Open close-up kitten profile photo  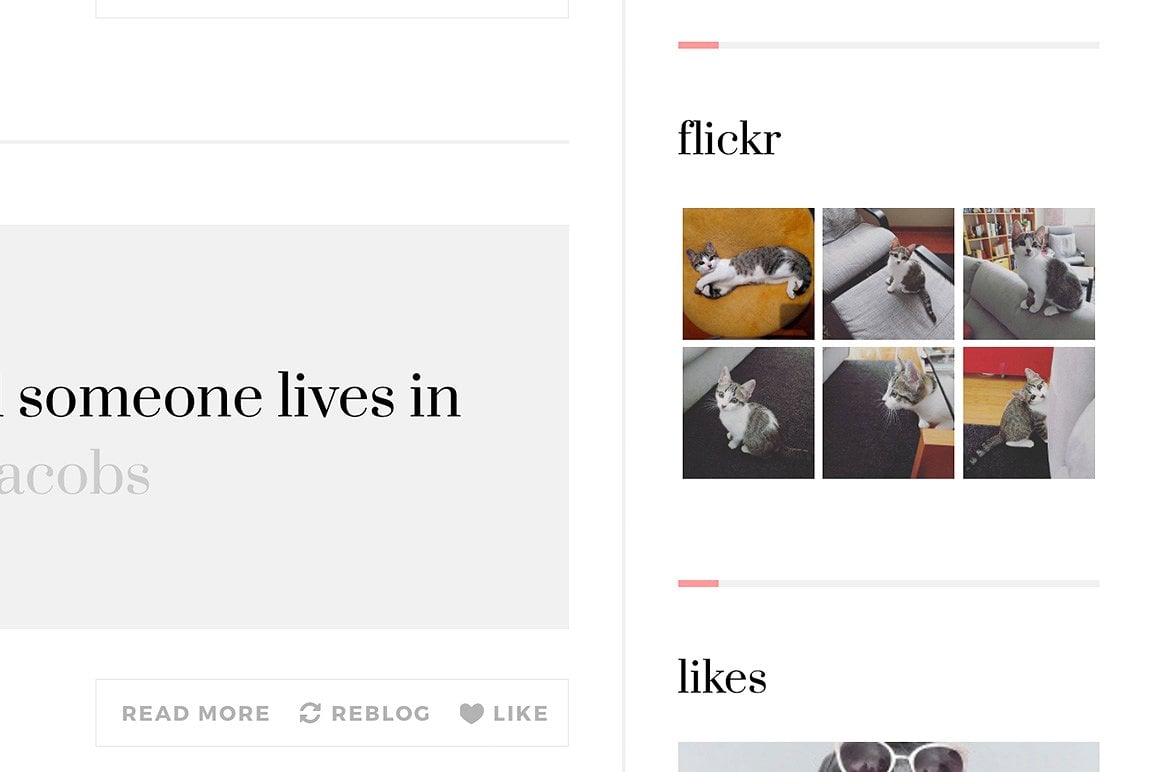pyautogui.click(x=888, y=413)
